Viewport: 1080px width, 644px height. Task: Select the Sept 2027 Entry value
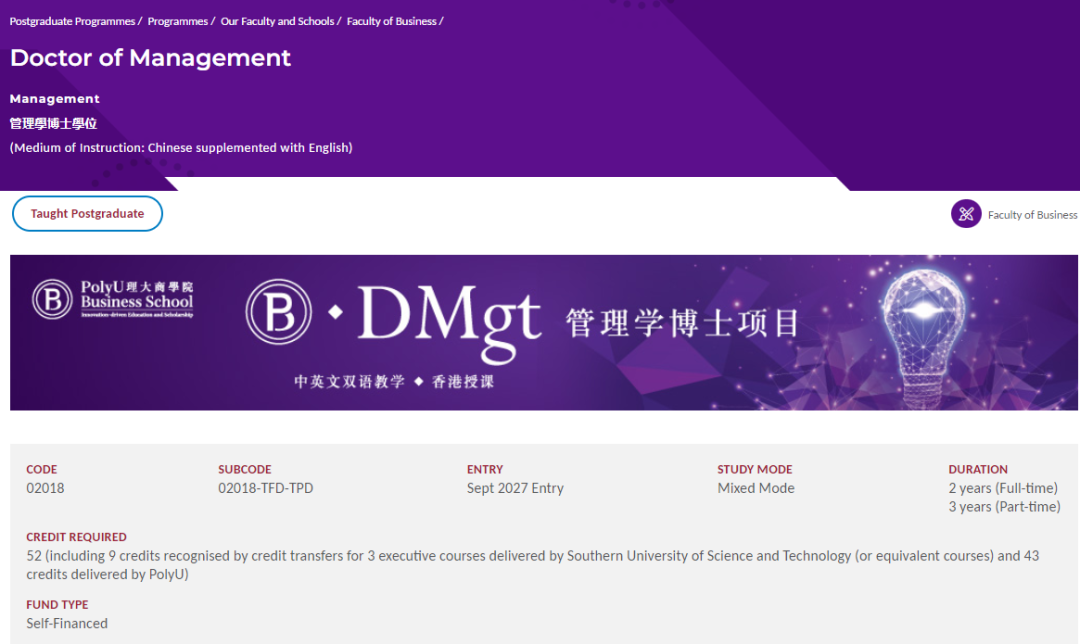(515, 488)
